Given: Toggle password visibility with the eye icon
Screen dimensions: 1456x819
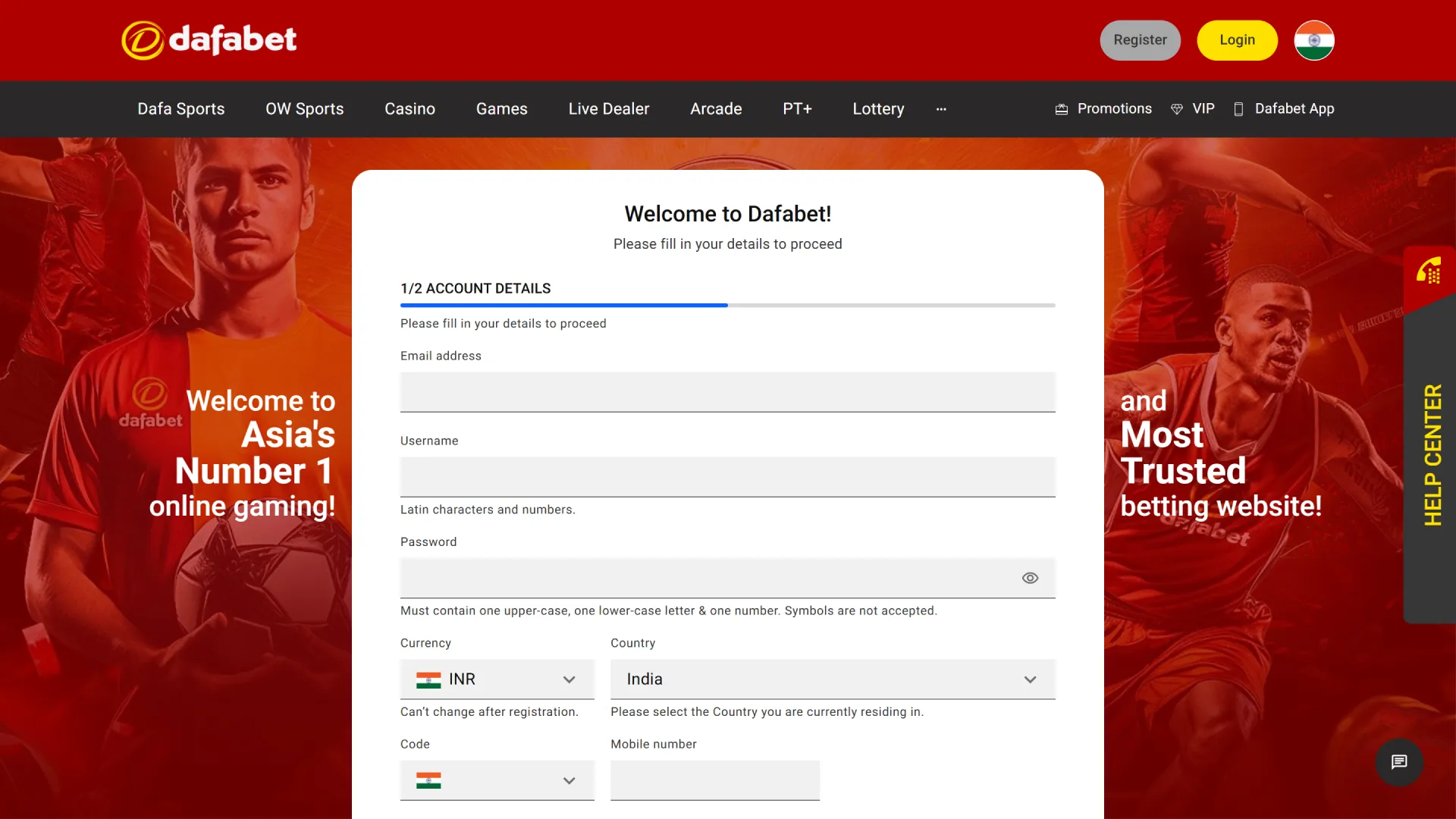Looking at the screenshot, I should click(x=1030, y=577).
